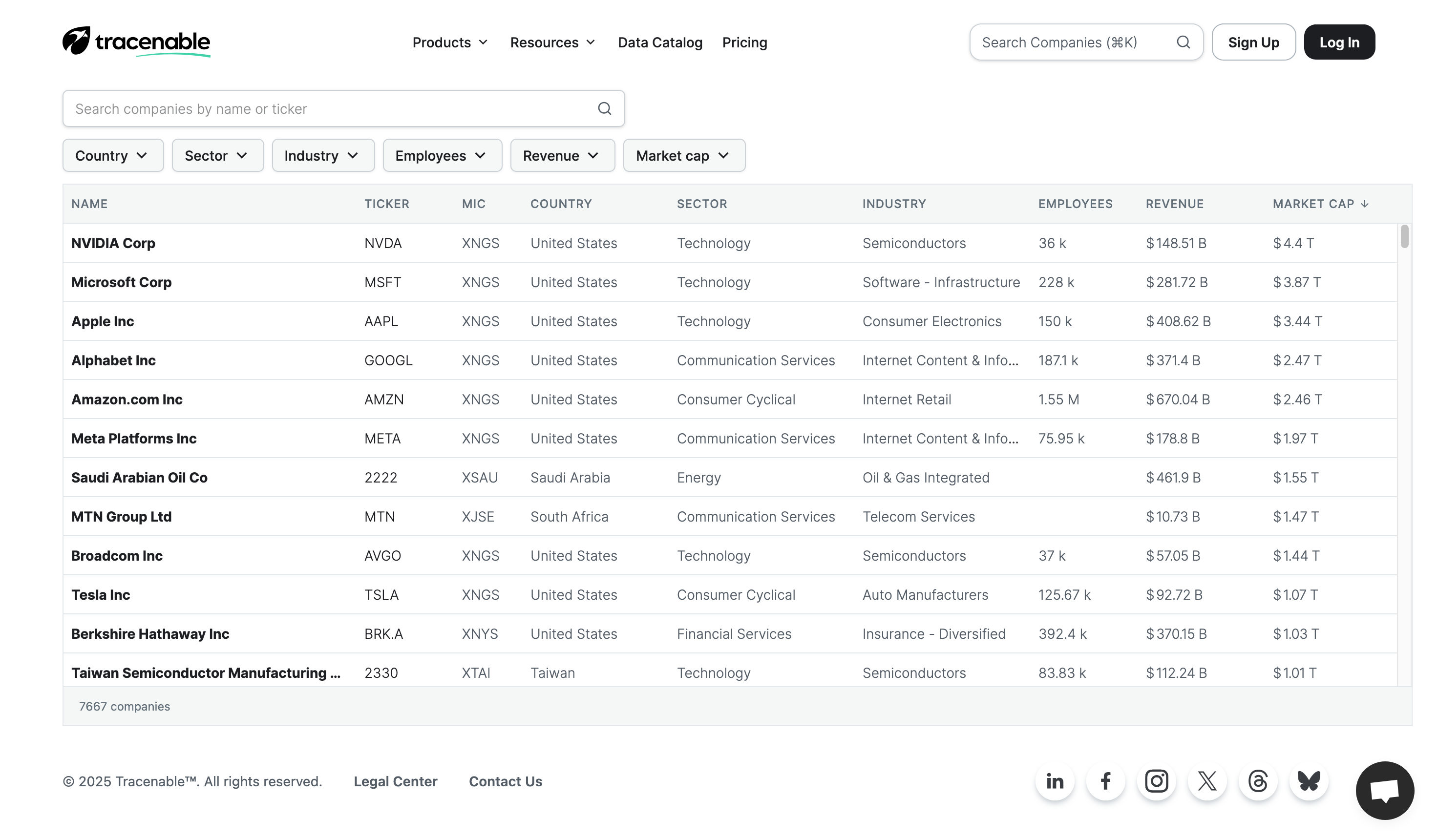Expand the Country filter dropdown
Viewport: 1438px width, 840px height.
click(x=112, y=155)
